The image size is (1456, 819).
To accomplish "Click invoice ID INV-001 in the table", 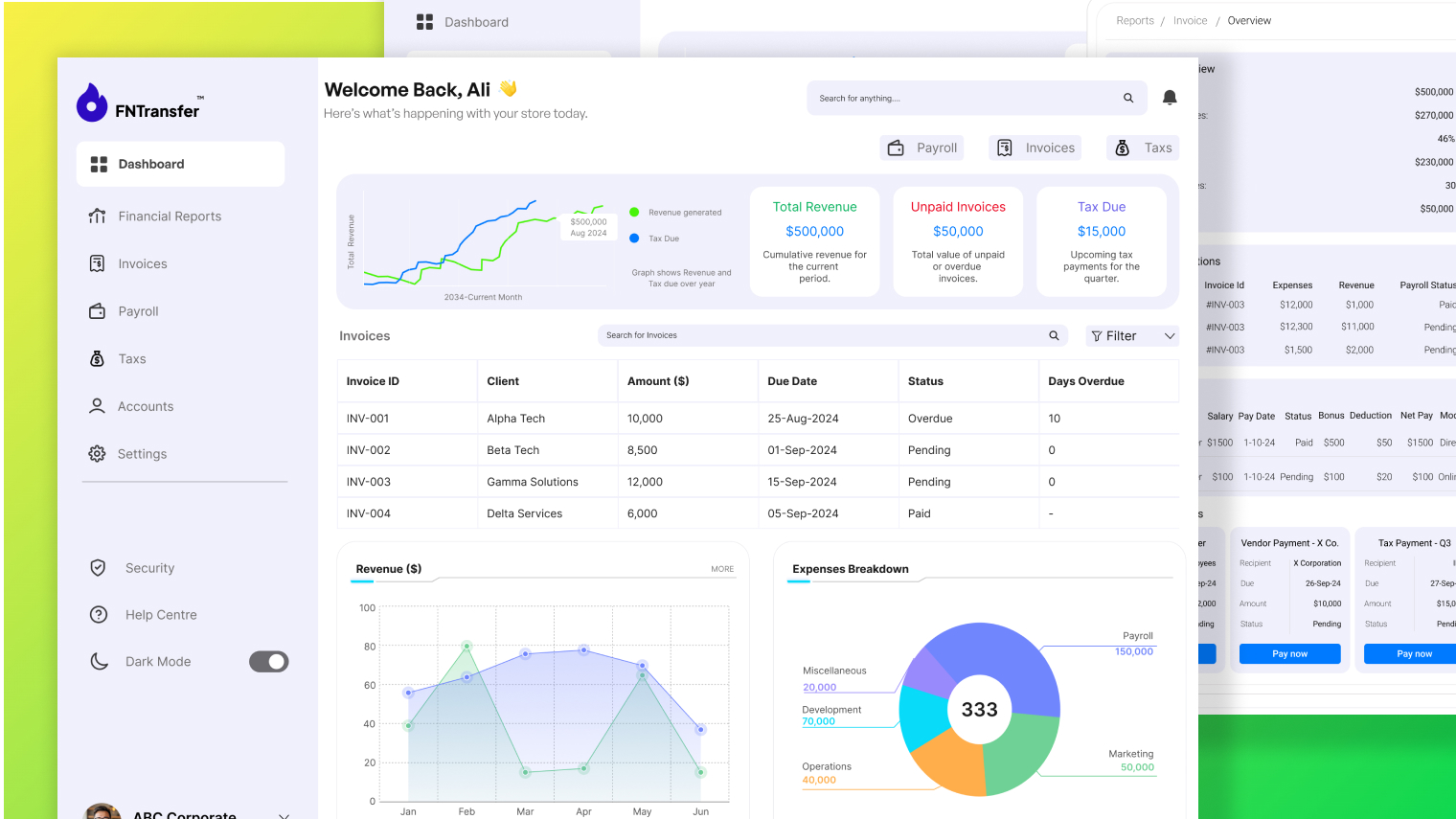I will pos(368,419).
